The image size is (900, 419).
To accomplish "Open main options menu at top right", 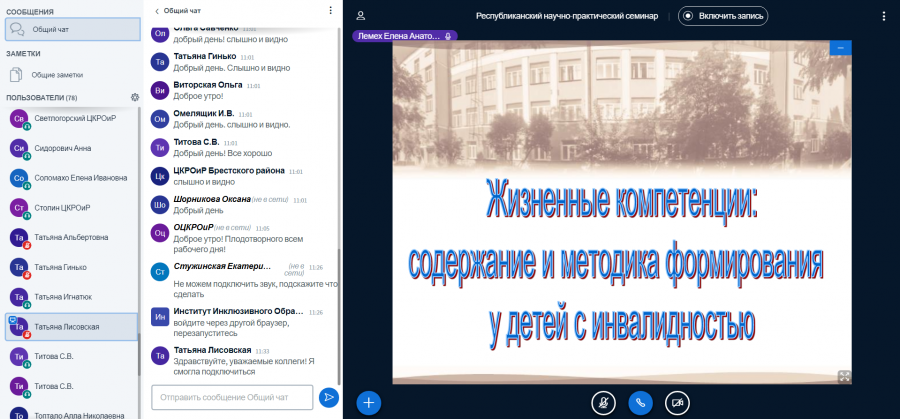I will click(883, 17).
